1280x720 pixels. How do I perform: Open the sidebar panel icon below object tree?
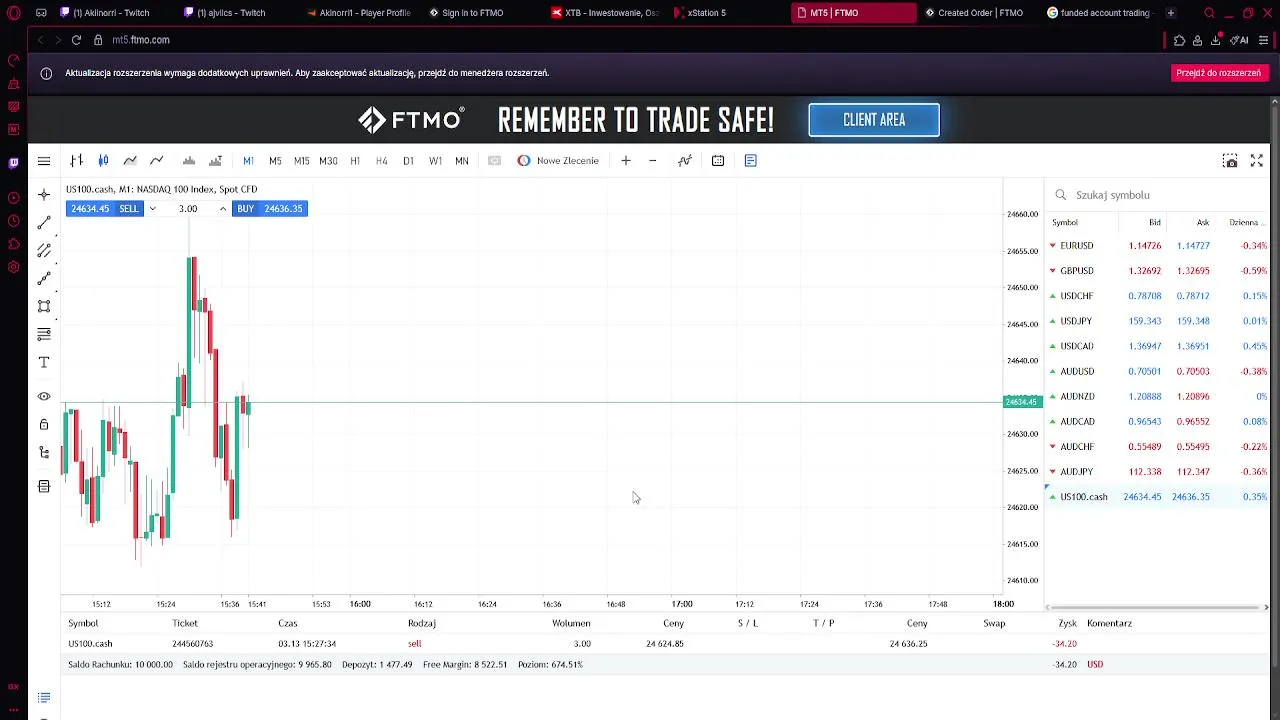click(44, 486)
